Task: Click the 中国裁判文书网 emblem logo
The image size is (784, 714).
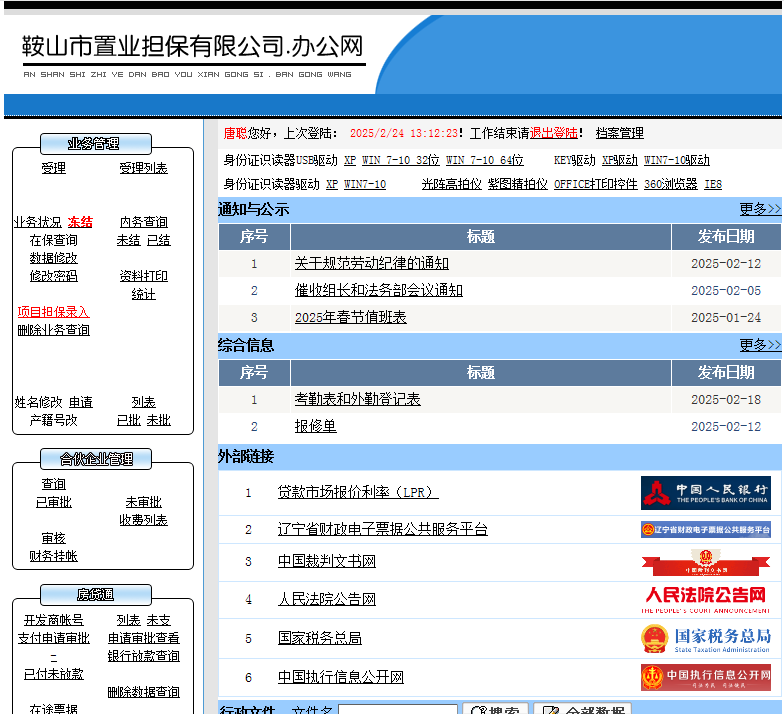Action: tap(706, 562)
